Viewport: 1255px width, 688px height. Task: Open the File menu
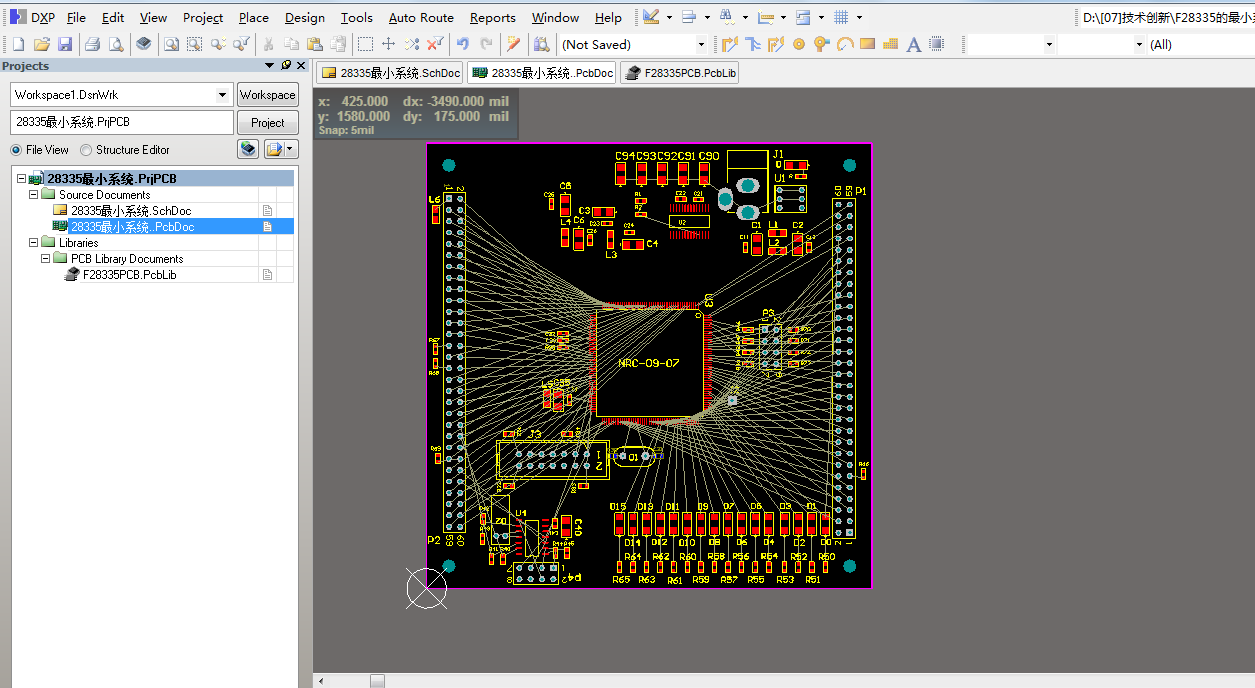76,18
